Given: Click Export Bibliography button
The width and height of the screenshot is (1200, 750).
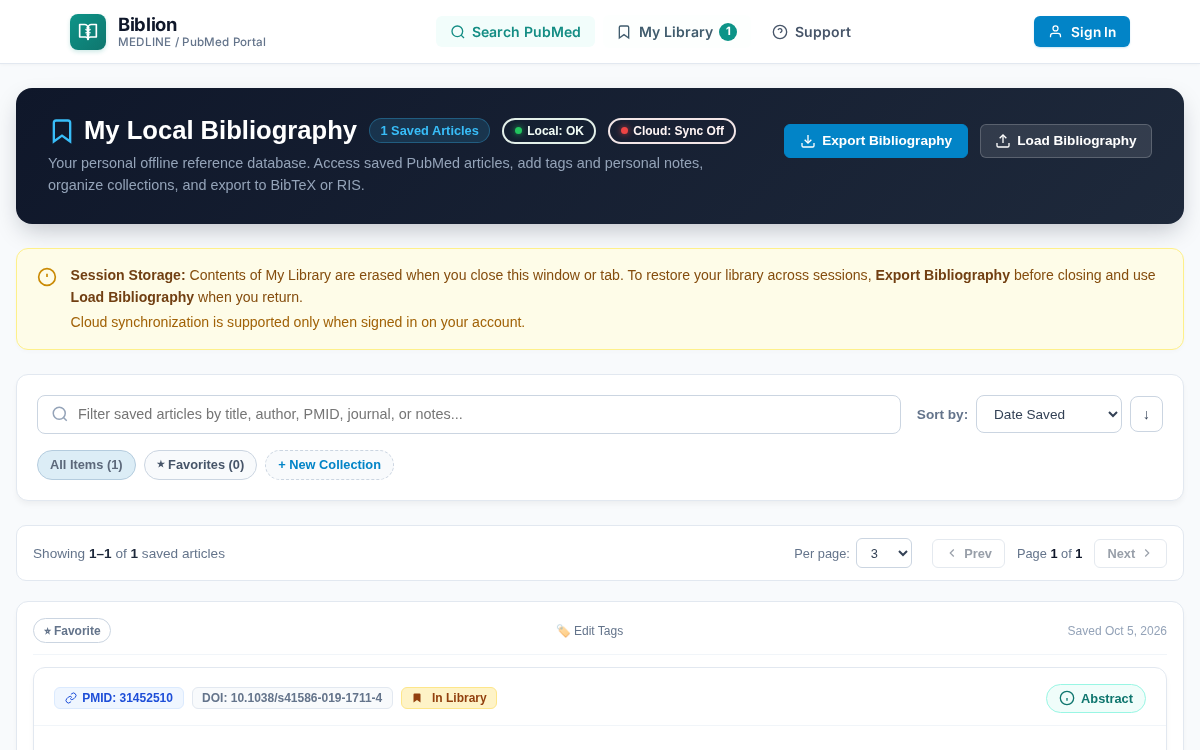Looking at the screenshot, I should pos(876,141).
